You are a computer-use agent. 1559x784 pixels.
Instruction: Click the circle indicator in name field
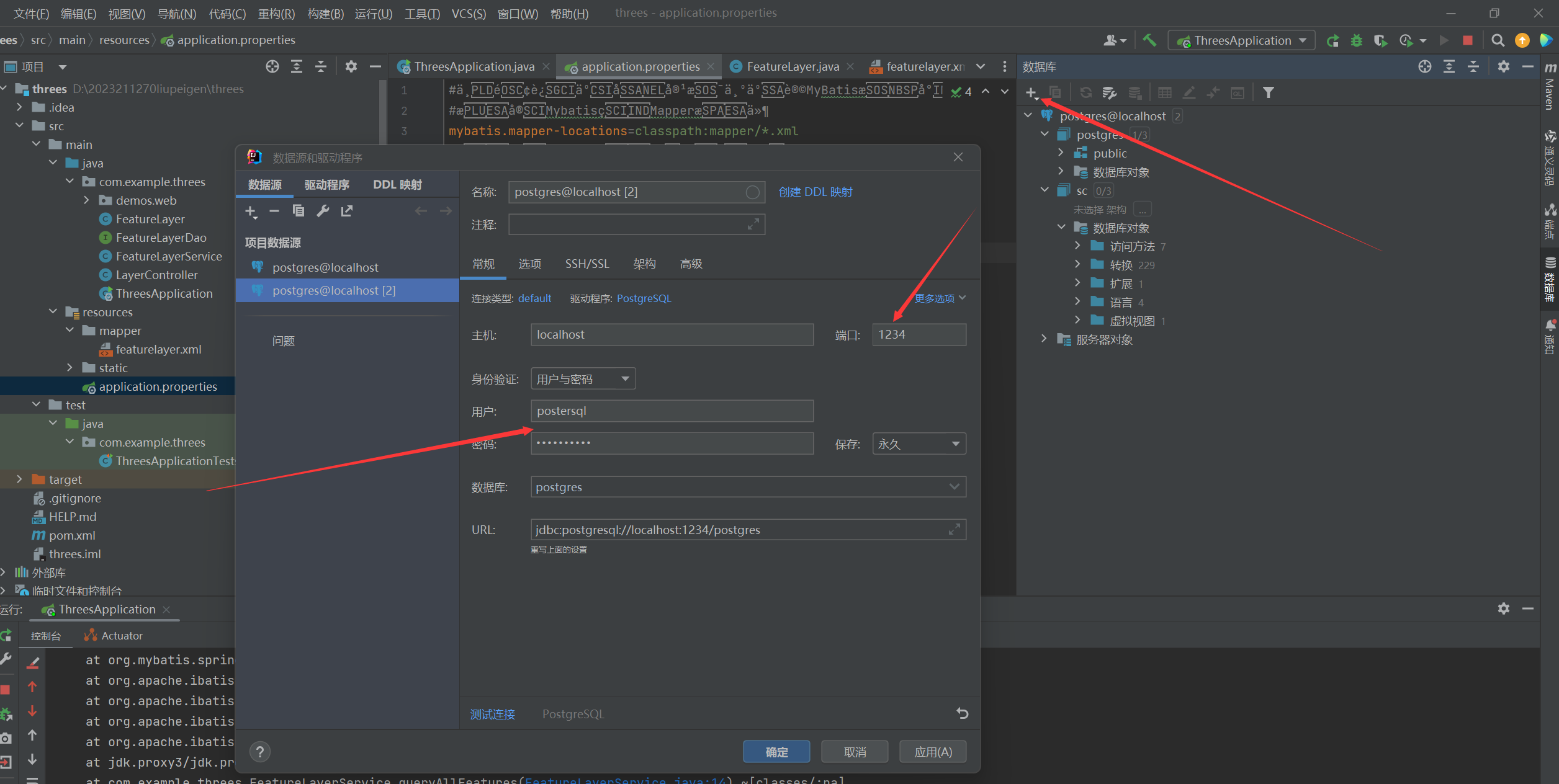(752, 192)
